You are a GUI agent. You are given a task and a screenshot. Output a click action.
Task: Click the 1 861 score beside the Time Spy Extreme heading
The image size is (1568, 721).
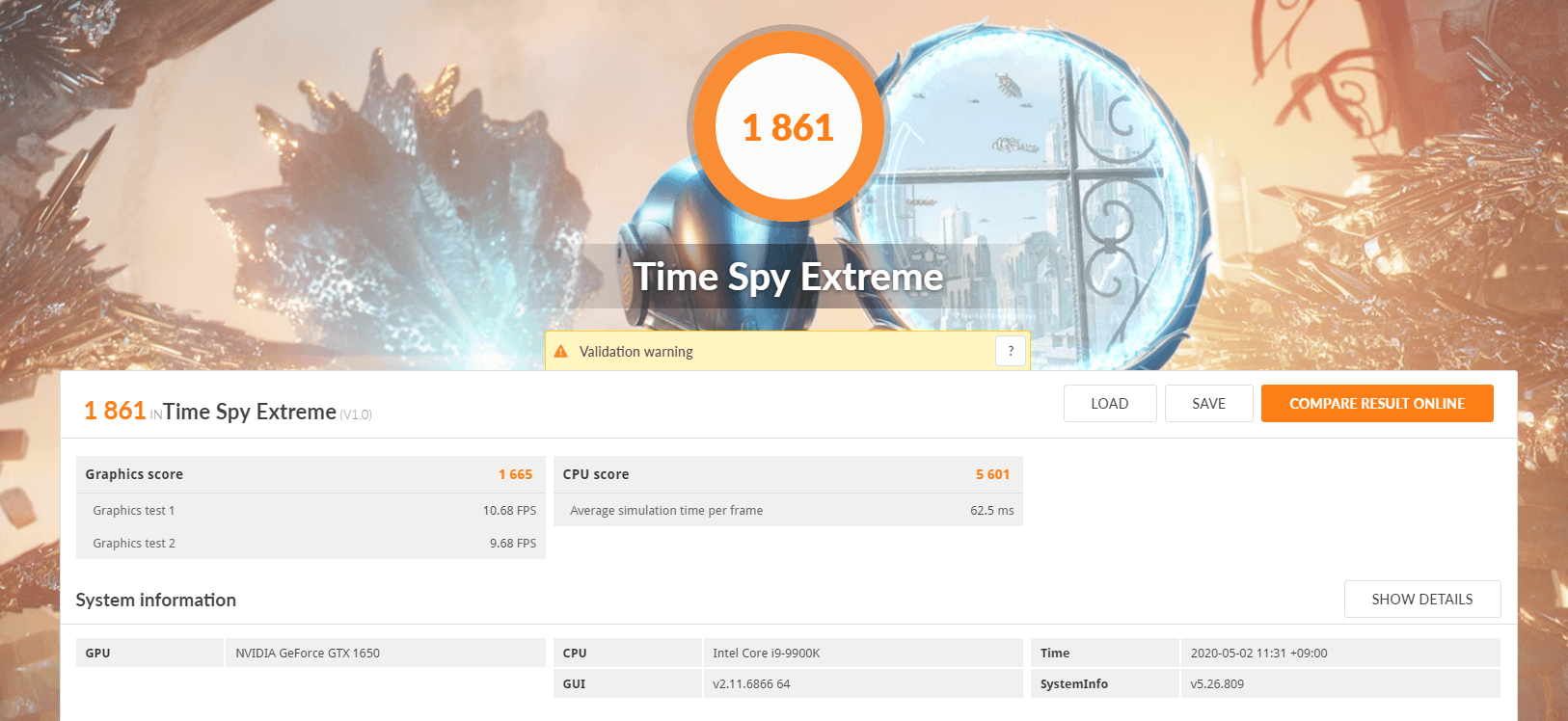click(115, 411)
